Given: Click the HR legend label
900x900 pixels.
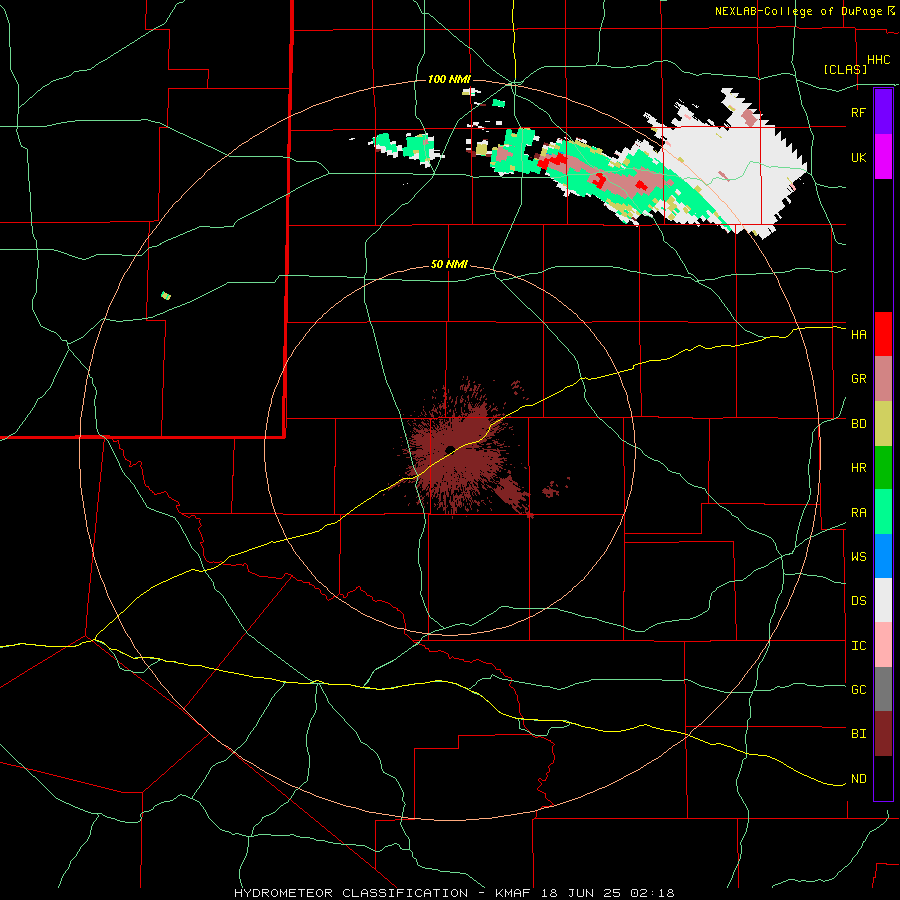Looking at the screenshot, I should click(858, 468).
